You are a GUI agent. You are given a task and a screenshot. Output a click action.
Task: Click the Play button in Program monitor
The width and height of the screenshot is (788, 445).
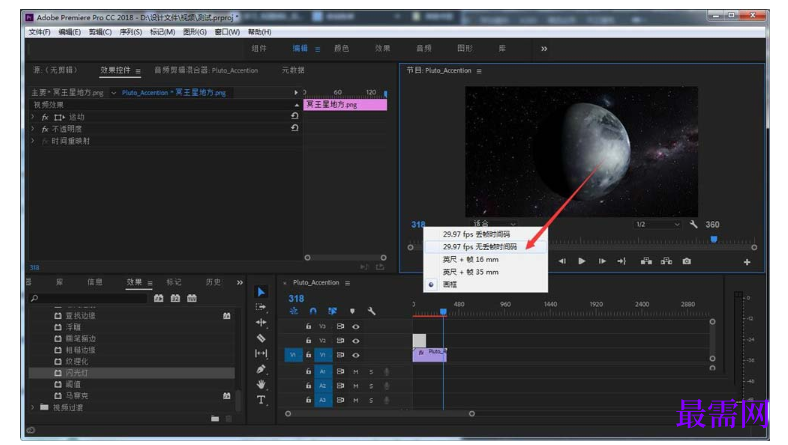point(581,261)
